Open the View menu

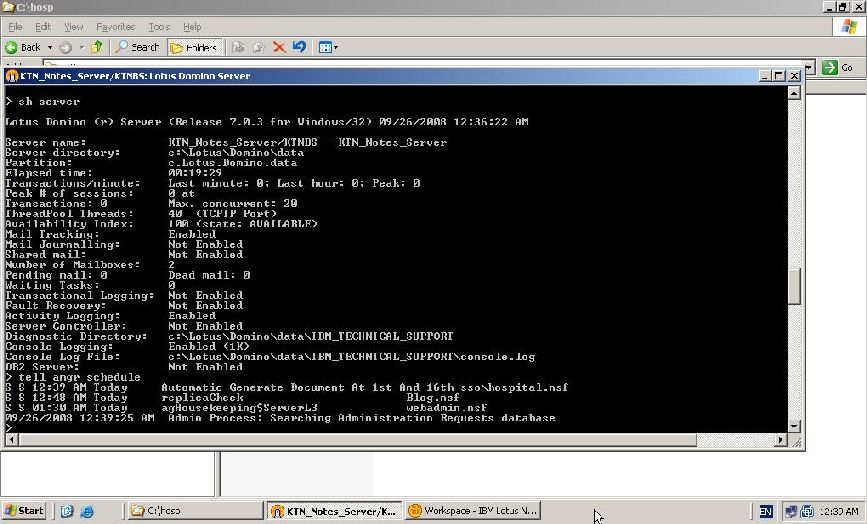tap(73, 27)
